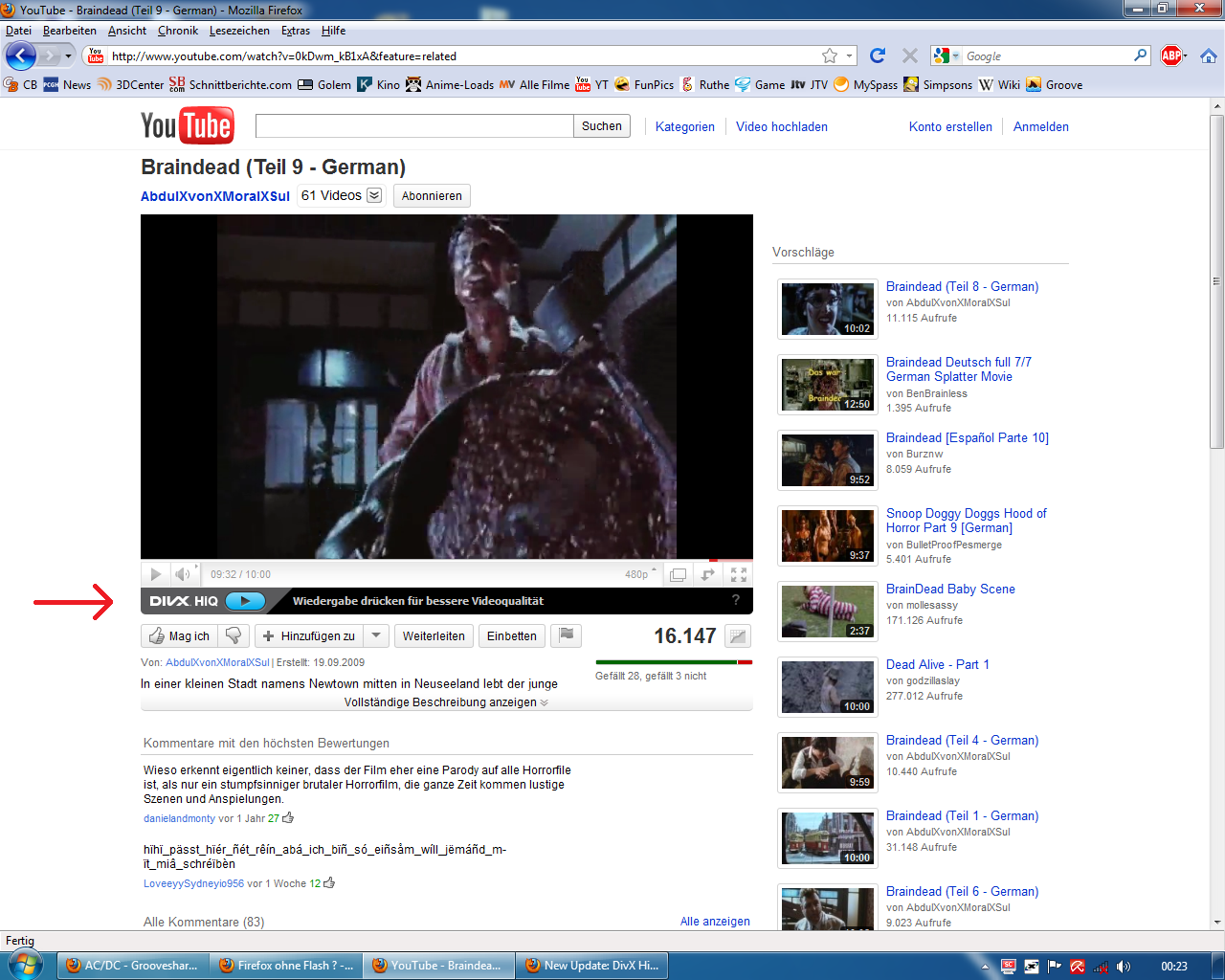Image resolution: width=1225 pixels, height=980 pixels.
Task: Click the LoveeyySydneyio956 username link
Action: click(193, 883)
